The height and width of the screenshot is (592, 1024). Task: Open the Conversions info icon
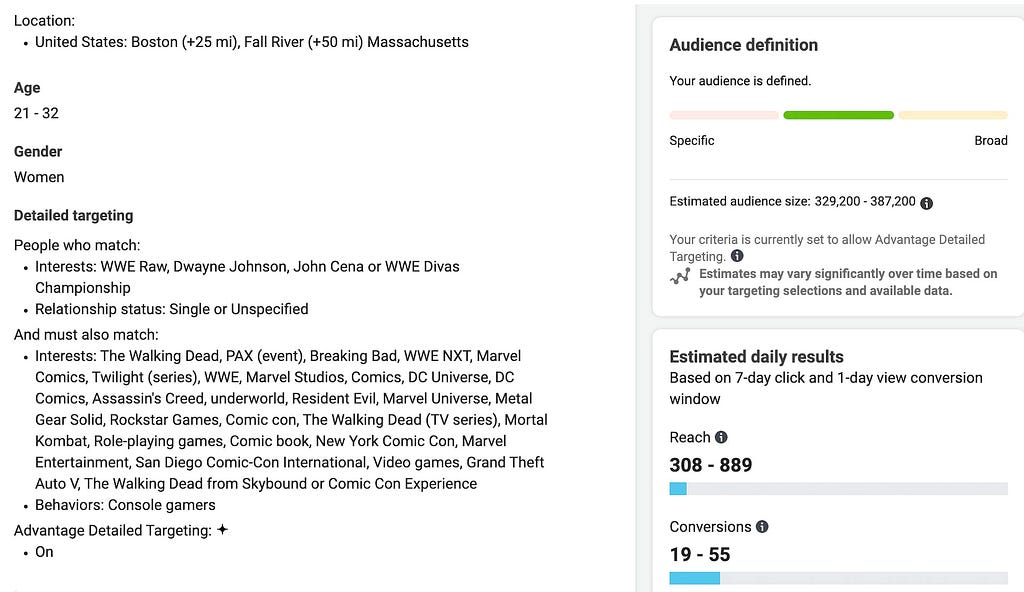coord(761,527)
